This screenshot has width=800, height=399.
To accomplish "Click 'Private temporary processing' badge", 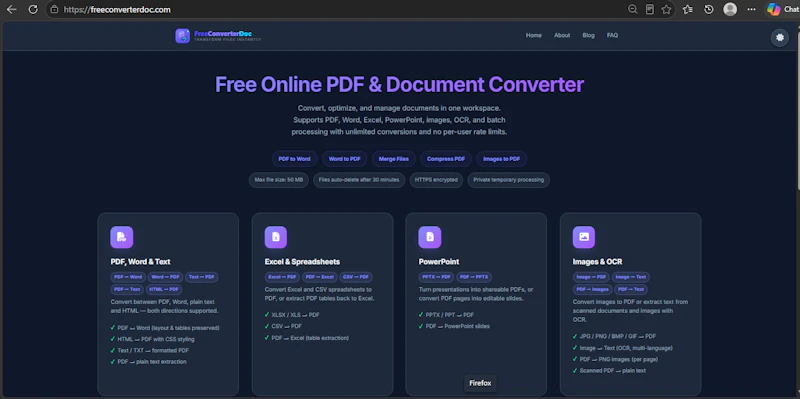I will point(508,180).
